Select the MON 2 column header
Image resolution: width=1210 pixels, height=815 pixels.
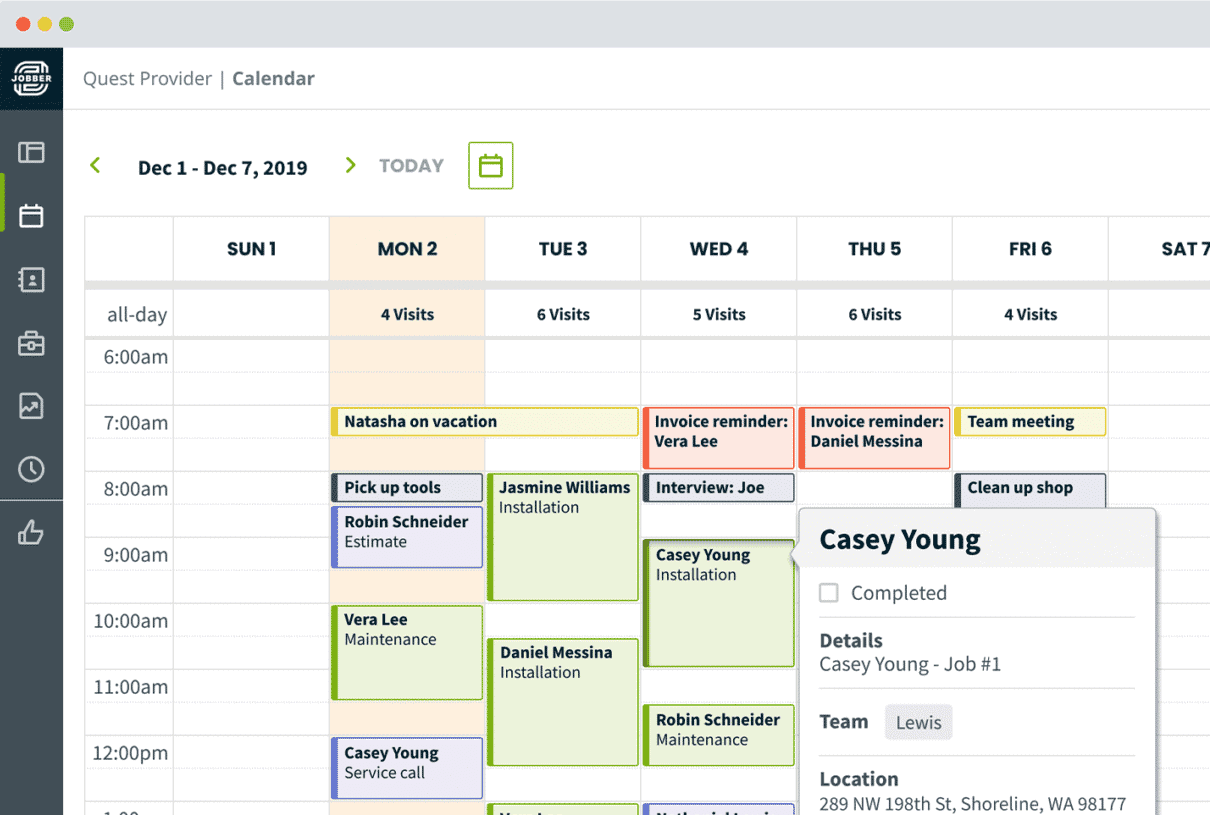(407, 249)
